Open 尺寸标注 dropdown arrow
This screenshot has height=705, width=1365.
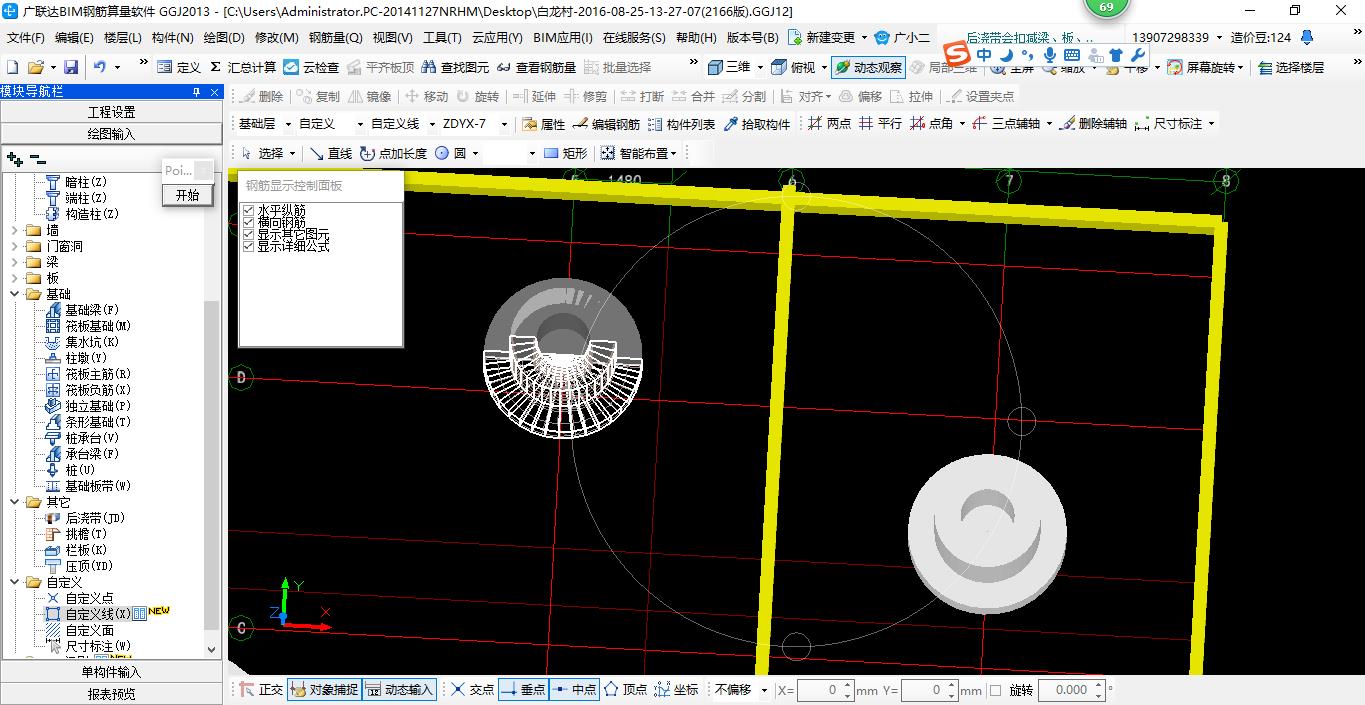pyautogui.click(x=1212, y=124)
